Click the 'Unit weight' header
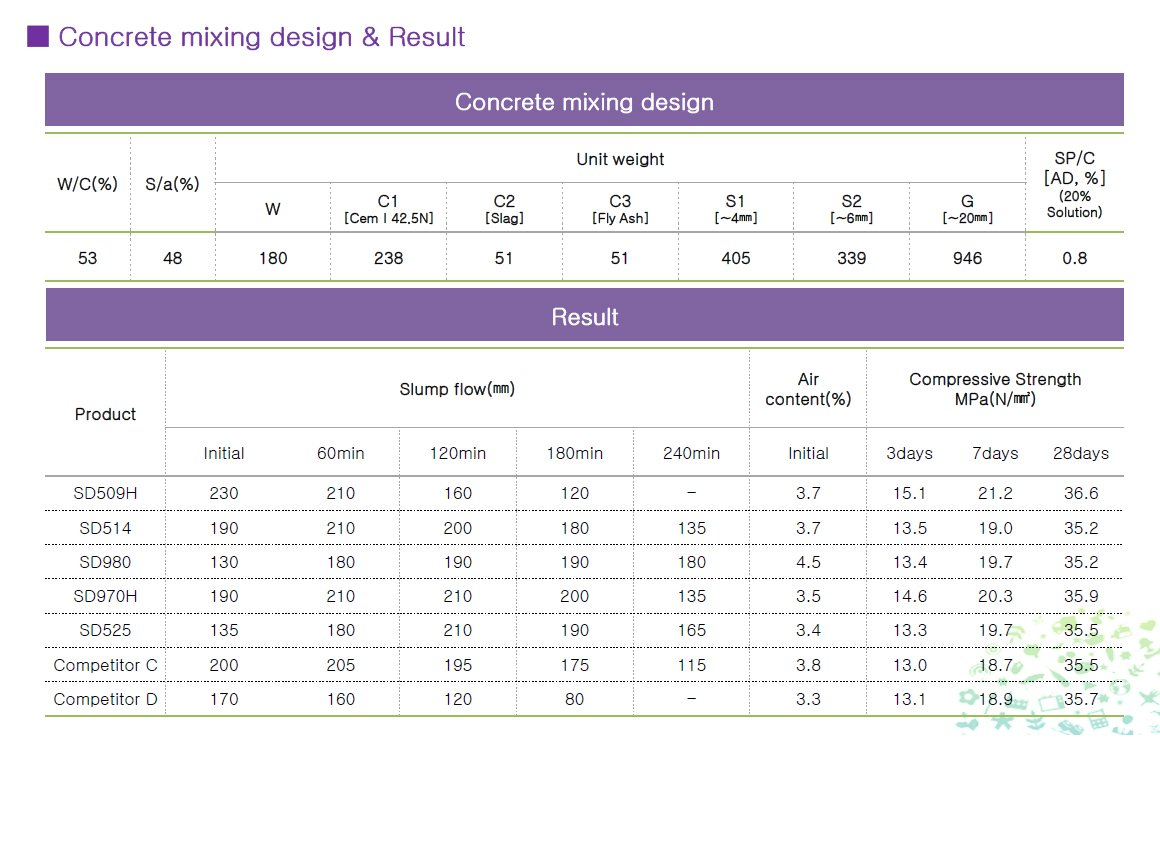 620,159
